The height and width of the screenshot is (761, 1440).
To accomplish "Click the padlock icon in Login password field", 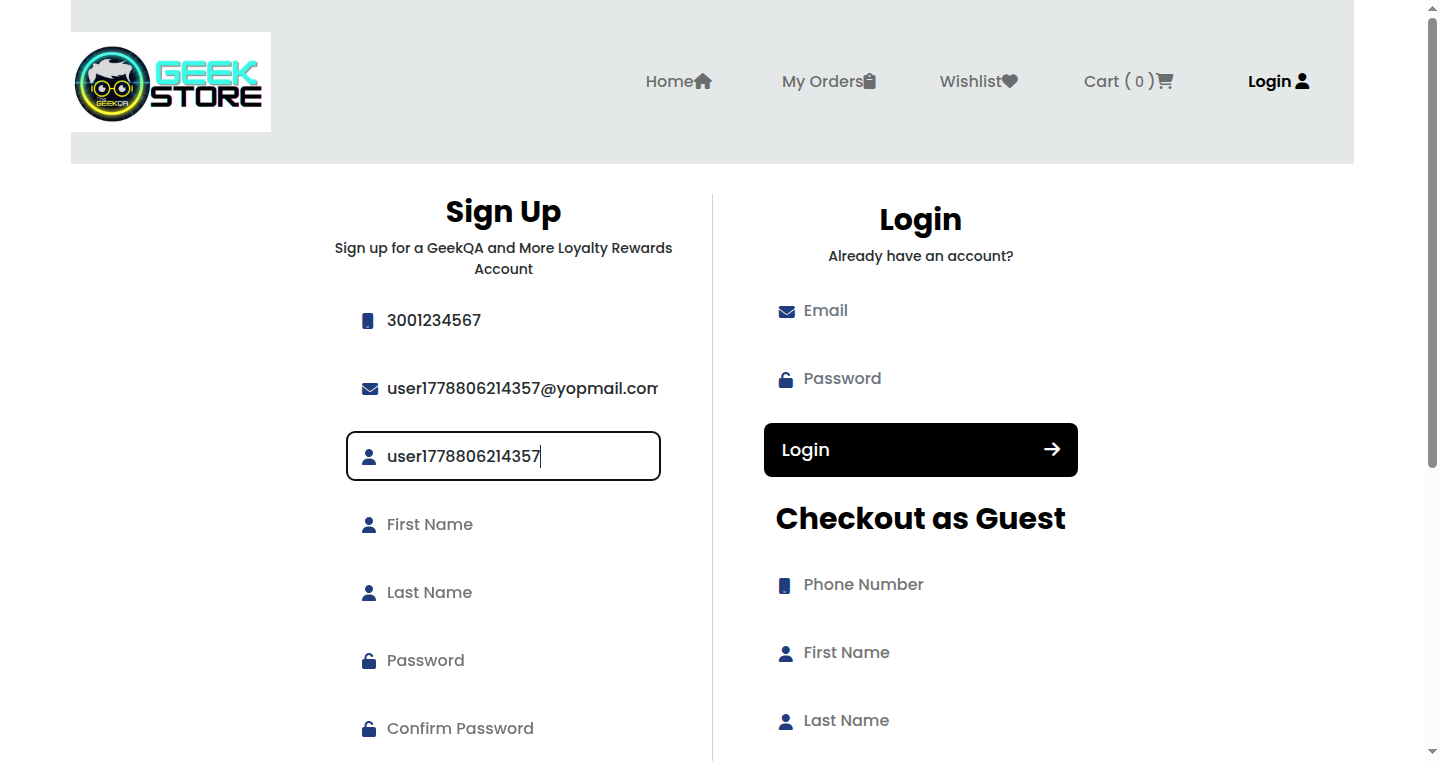I will click(786, 380).
